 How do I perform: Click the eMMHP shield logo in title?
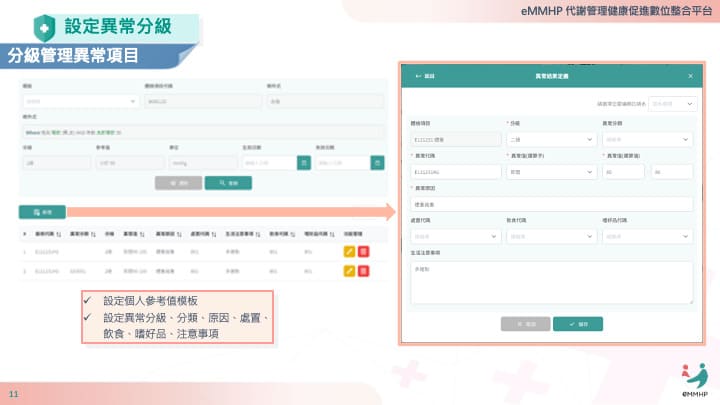point(44,26)
